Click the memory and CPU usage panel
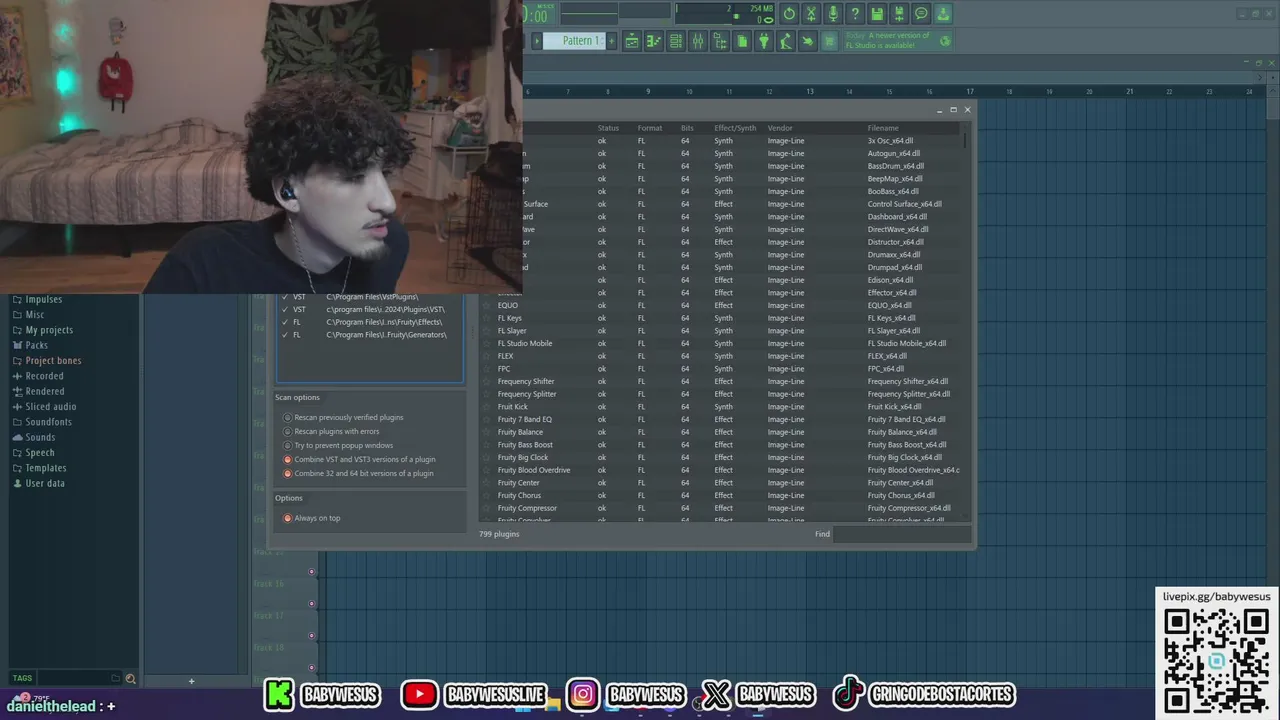This screenshot has width=1280, height=720. tap(724, 13)
